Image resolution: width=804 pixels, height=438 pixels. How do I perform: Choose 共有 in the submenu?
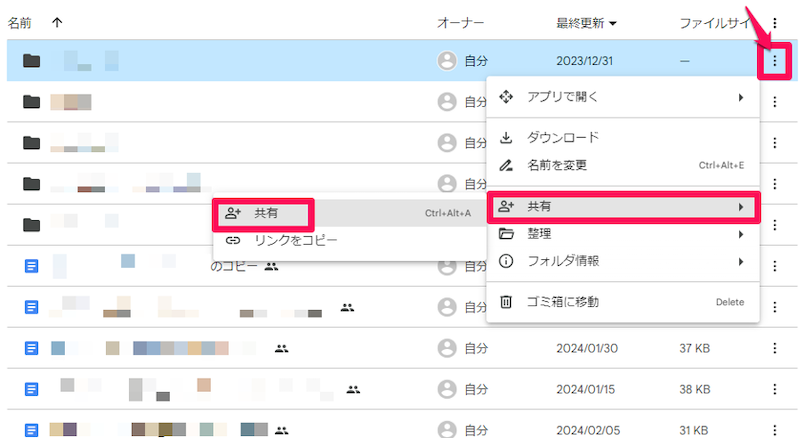pyautogui.click(x=265, y=213)
